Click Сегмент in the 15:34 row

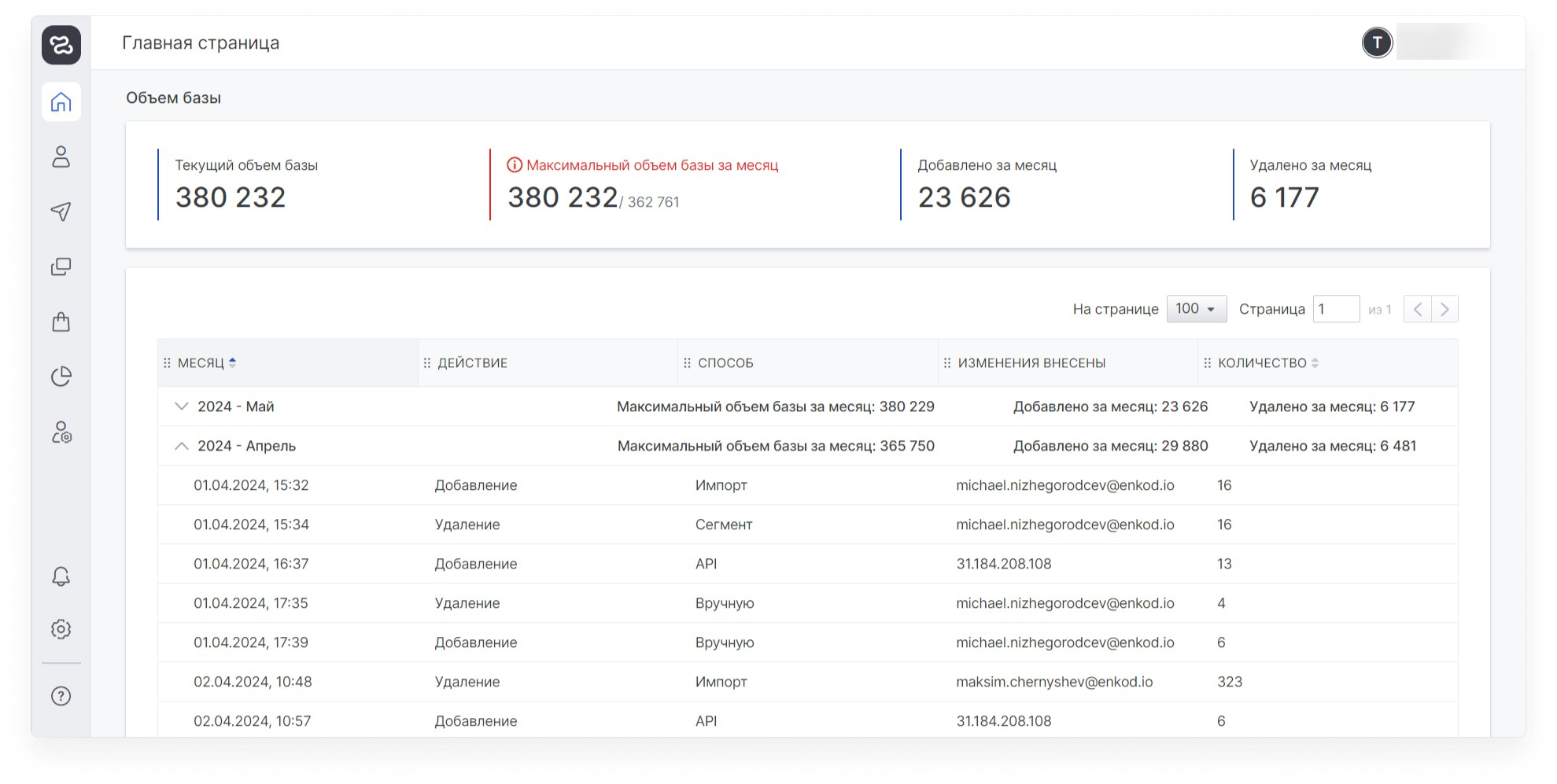[x=724, y=525]
